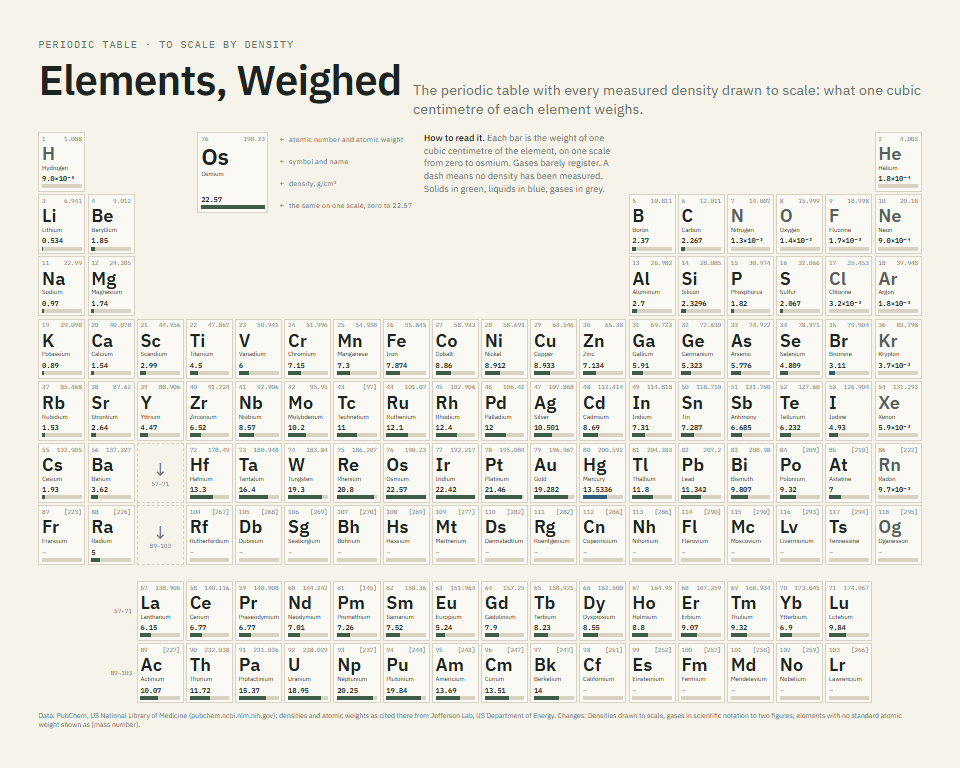The image size is (960, 768).
Task: Click the Lithium cell
Action: (61, 224)
